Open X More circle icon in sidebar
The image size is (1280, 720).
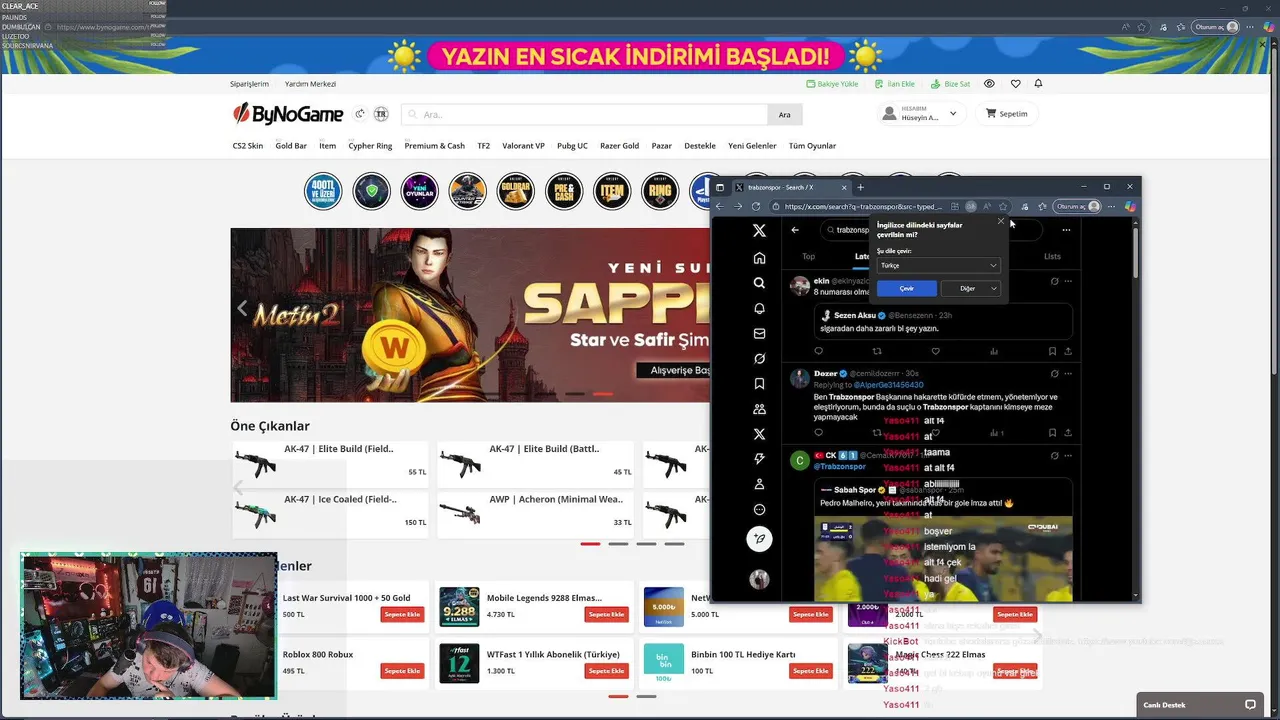pos(759,510)
